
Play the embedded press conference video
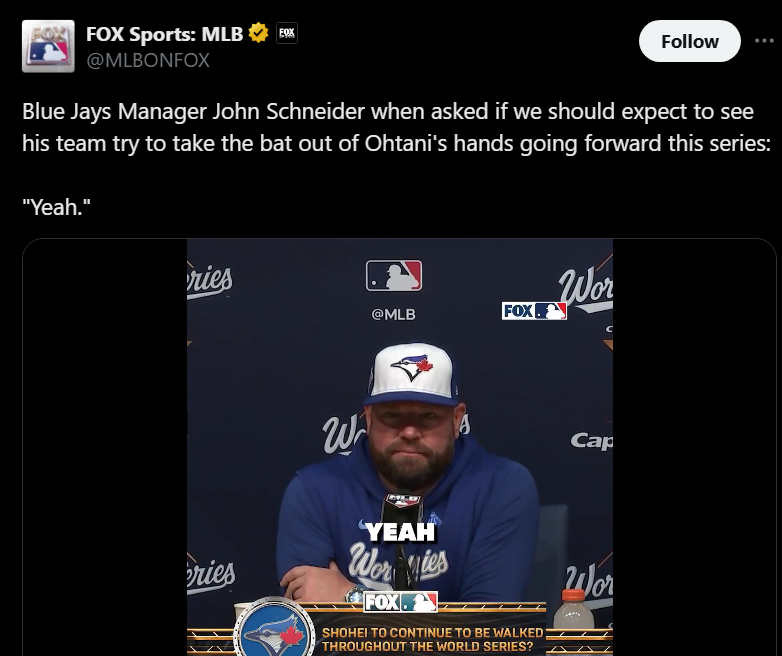click(x=399, y=447)
